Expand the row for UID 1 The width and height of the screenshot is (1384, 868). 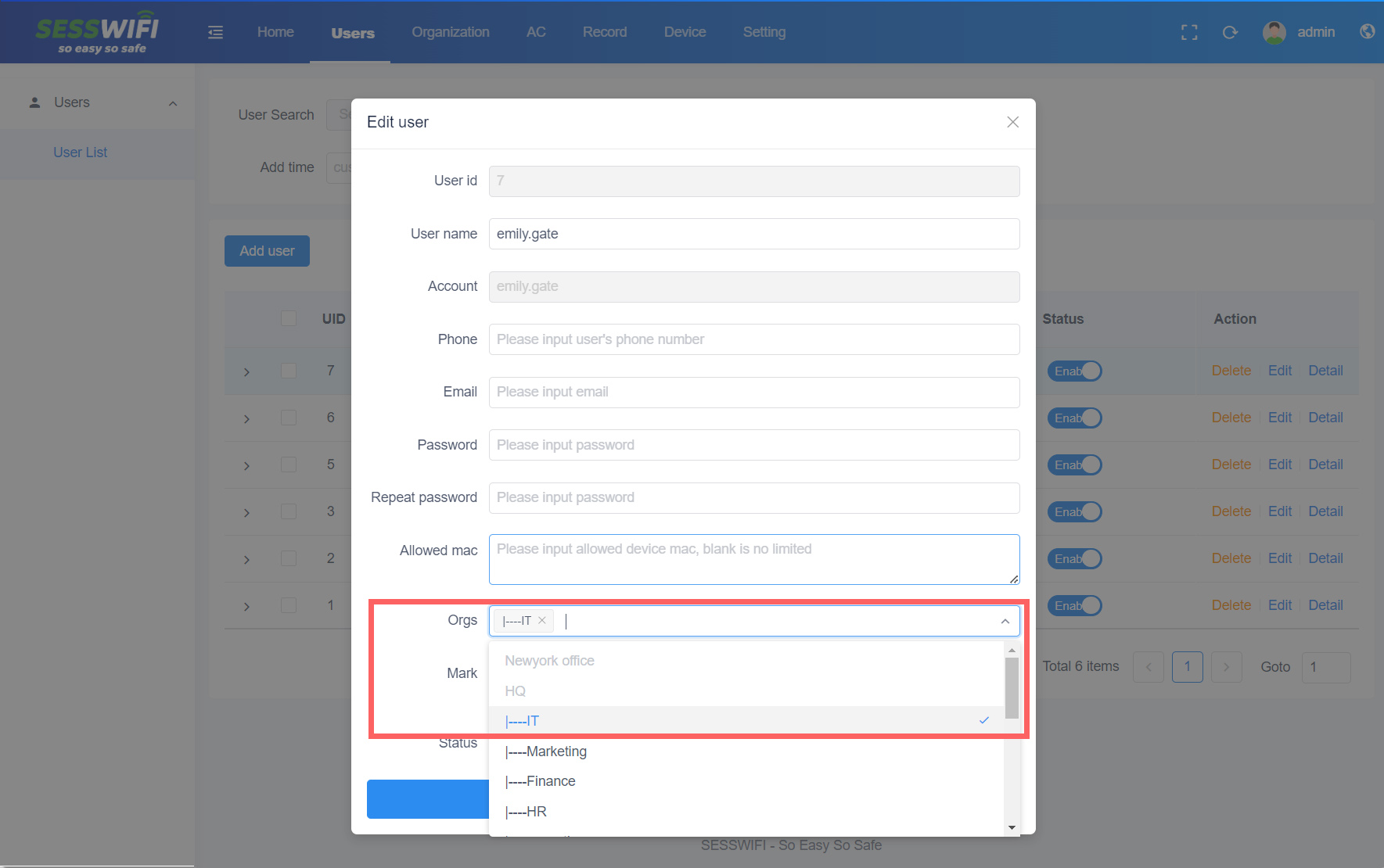coord(246,606)
